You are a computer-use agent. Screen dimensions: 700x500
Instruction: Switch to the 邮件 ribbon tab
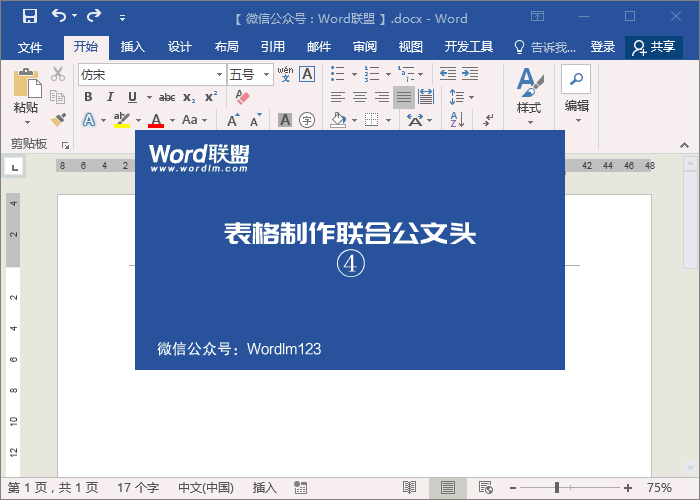319,46
